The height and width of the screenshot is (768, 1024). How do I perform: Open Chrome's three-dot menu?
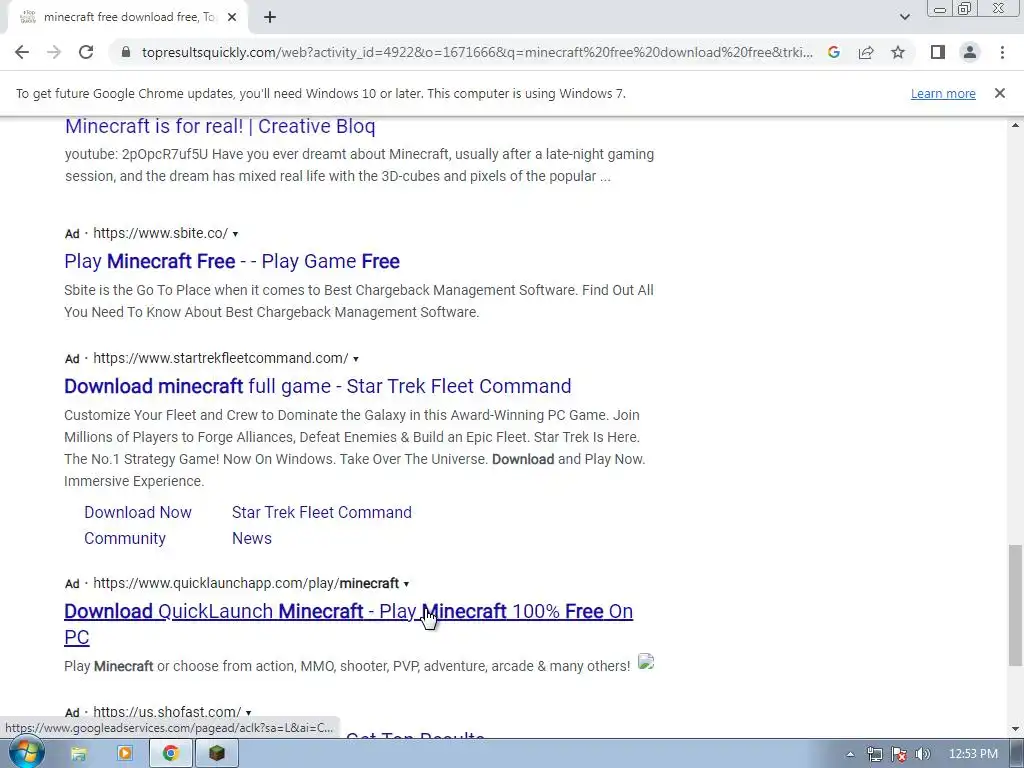coord(1002,52)
